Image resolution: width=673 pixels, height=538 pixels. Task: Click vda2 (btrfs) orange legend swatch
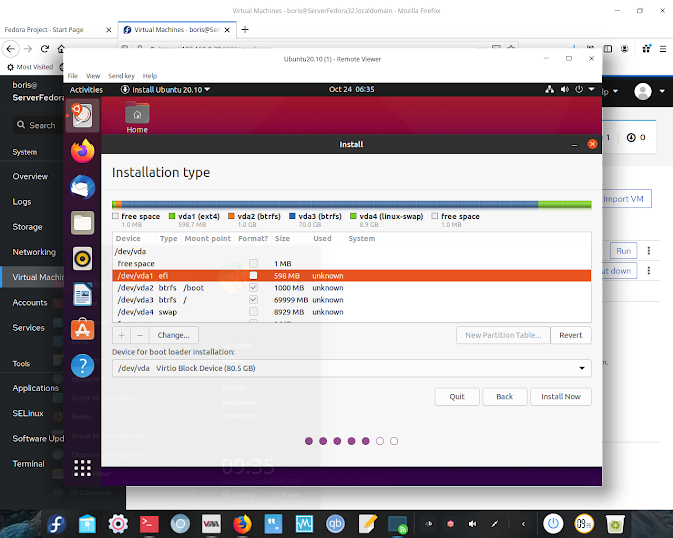click(231, 216)
